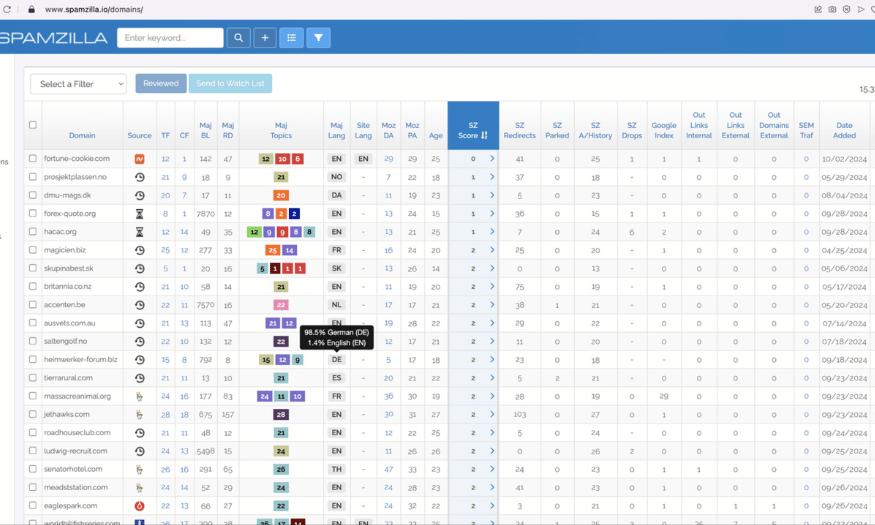Image resolution: width=875 pixels, height=525 pixels.
Task: Expand SZ Score chevron for tierrarural.com
Action: (x=492, y=378)
